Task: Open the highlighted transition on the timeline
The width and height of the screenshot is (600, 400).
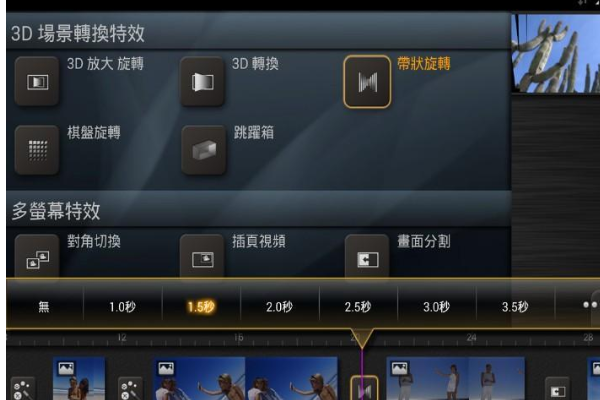Action: coord(365,389)
